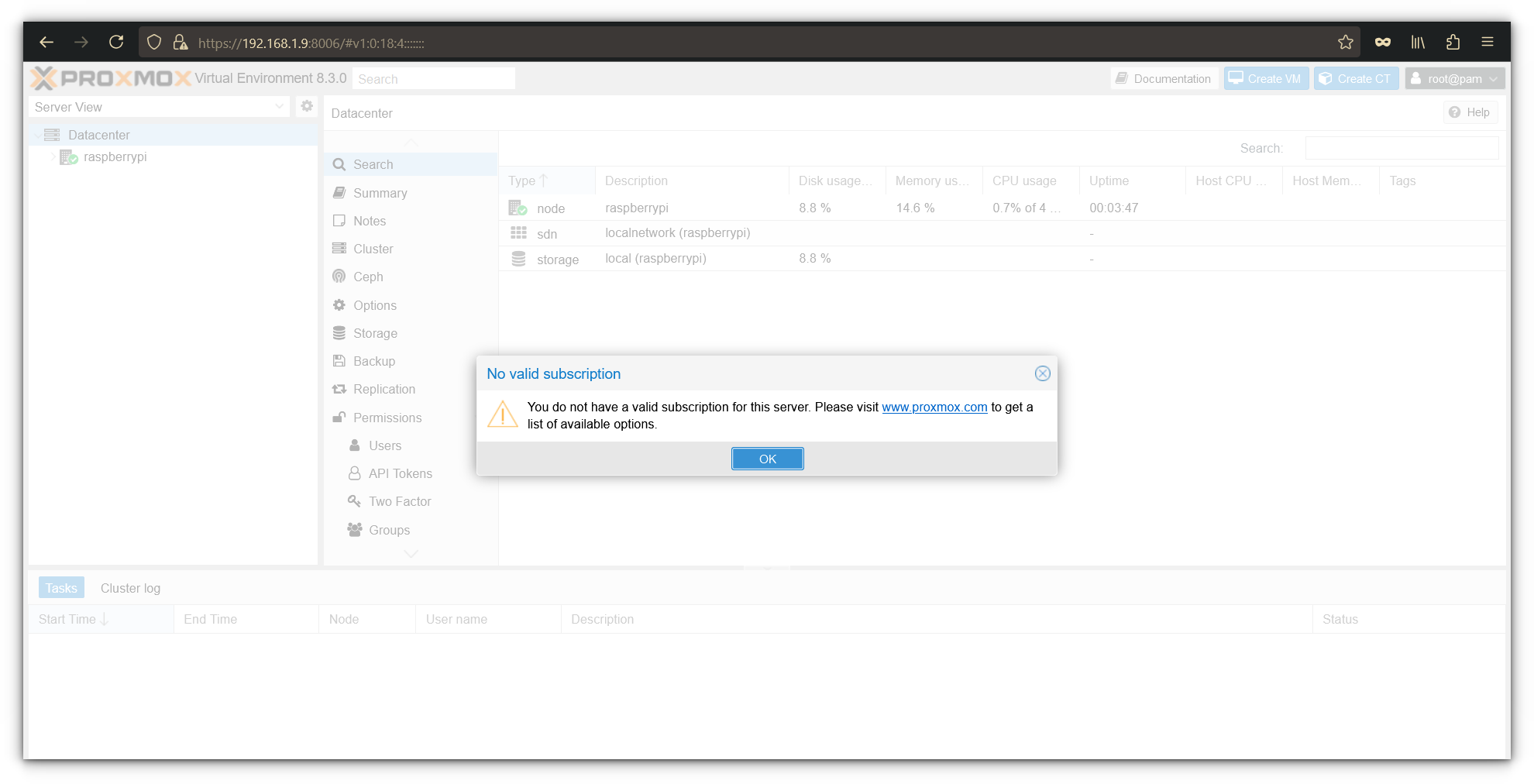Image resolution: width=1534 pixels, height=784 pixels.
Task: Open the browser library icon
Action: tap(1418, 42)
